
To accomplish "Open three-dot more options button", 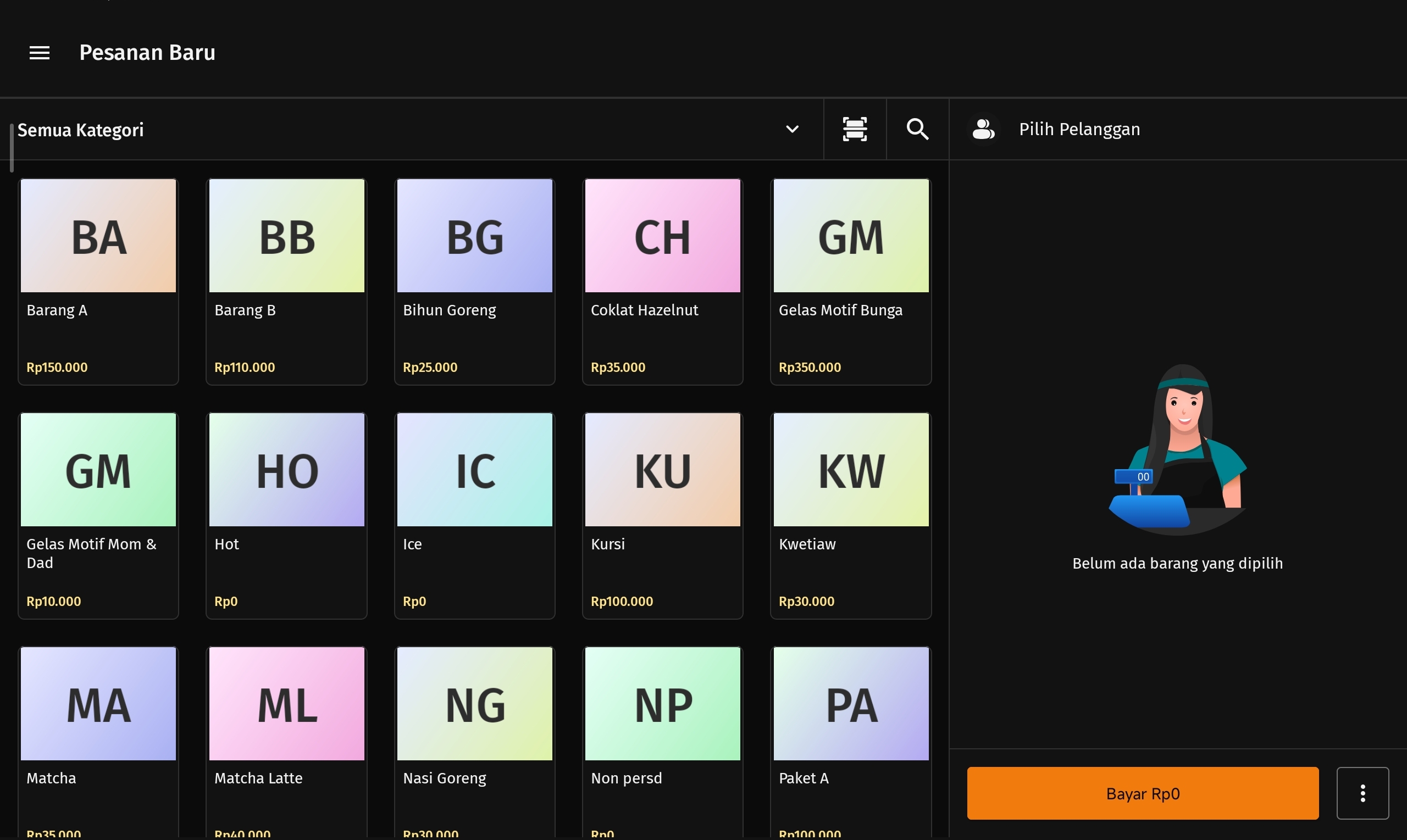I will click(1362, 793).
